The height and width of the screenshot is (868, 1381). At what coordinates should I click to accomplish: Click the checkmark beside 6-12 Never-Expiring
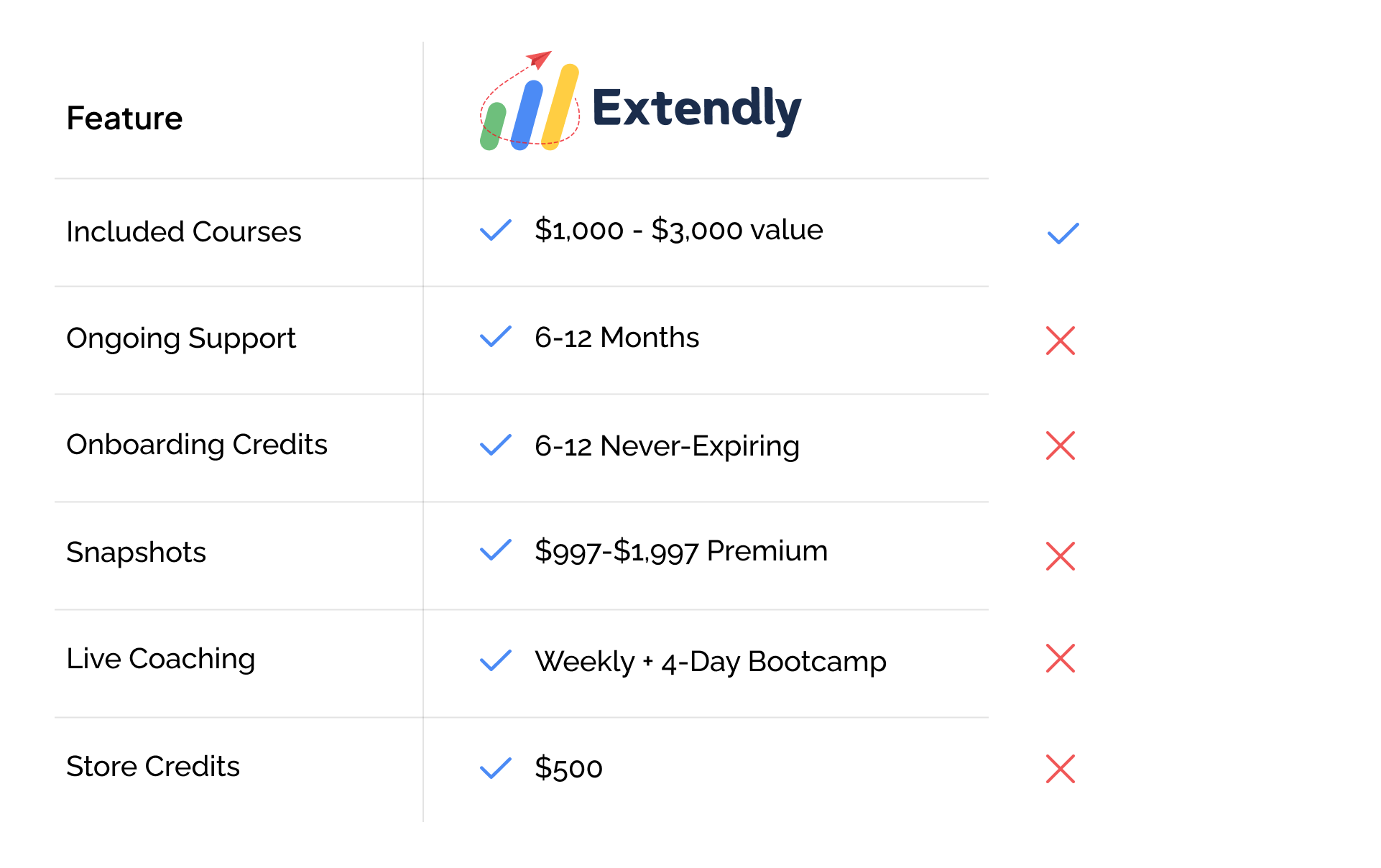(495, 445)
